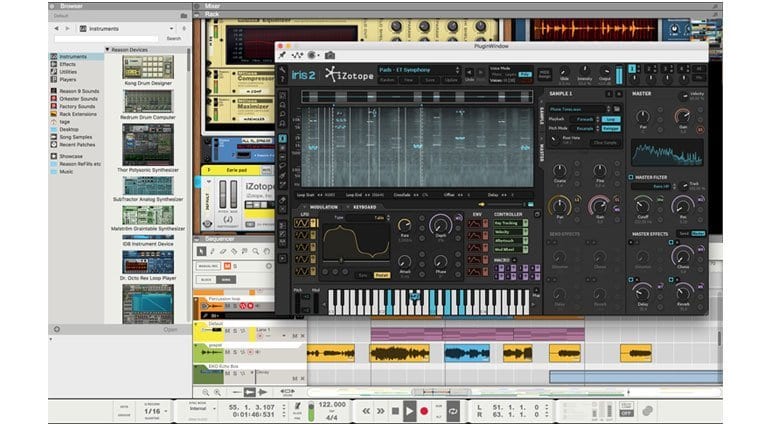The width and height of the screenshot is (770, 425).
Task: Select Factory Sounds in Browser sidebar
Action: pos(77,106)
